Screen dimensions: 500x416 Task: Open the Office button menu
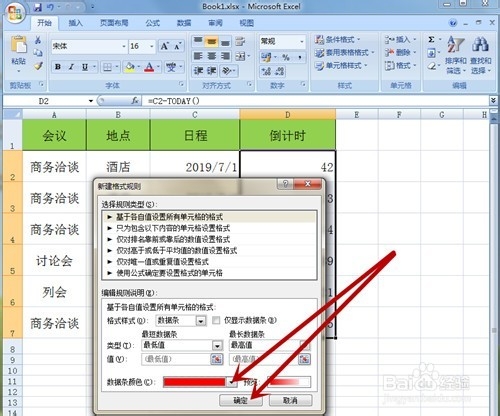point(14,13)
